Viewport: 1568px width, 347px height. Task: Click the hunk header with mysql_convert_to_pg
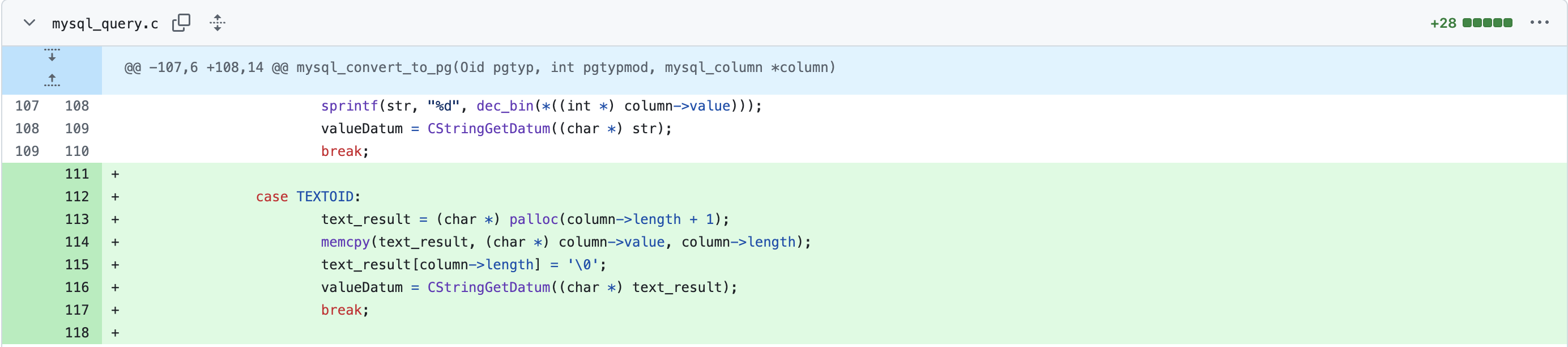(480, 67)
